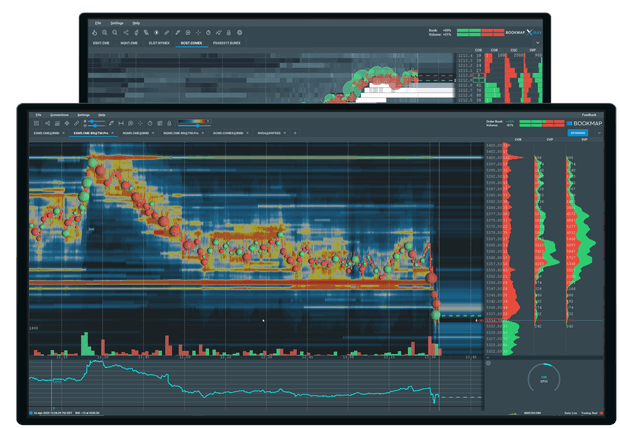The image size is (620, 428).
Task: Adjust the lower small slider in the front toolbar
Action: pos(96,125)
